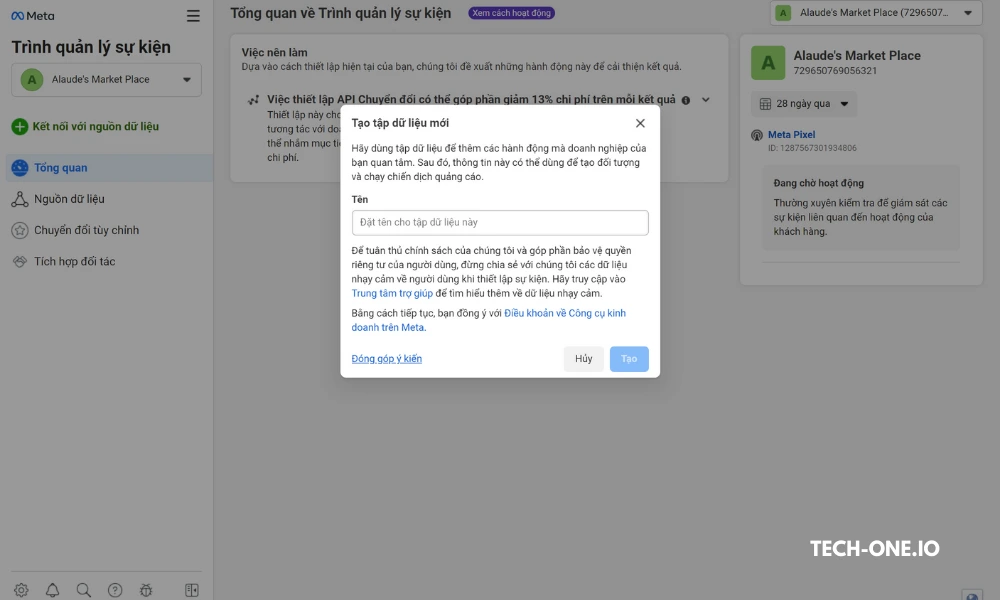
Task: Click the Việc nên làm heading
Action: pos(274,52)
